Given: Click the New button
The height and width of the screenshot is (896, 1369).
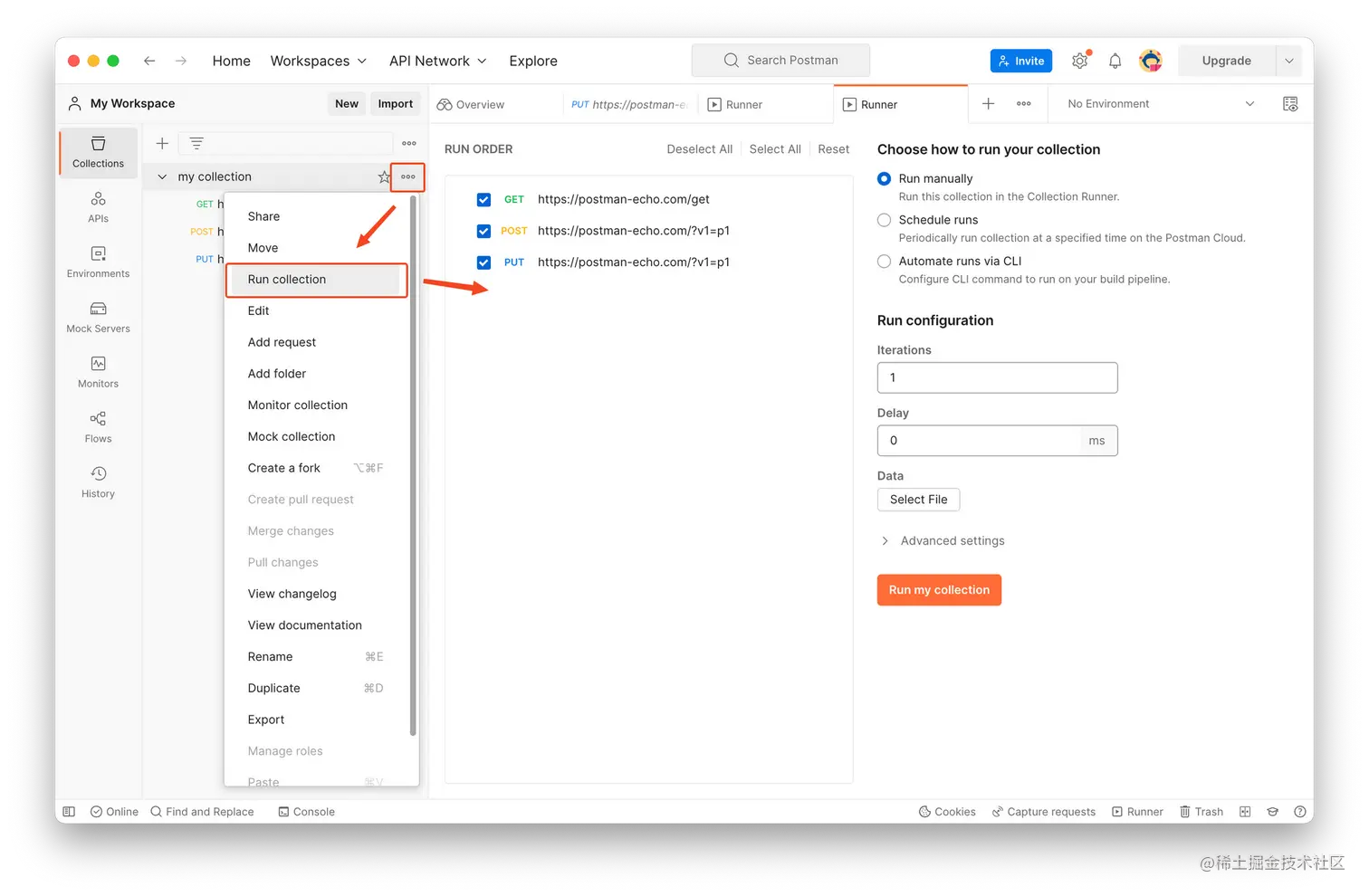Looking at the screenshot, I should pyautogui.click(x=347, y=104).
